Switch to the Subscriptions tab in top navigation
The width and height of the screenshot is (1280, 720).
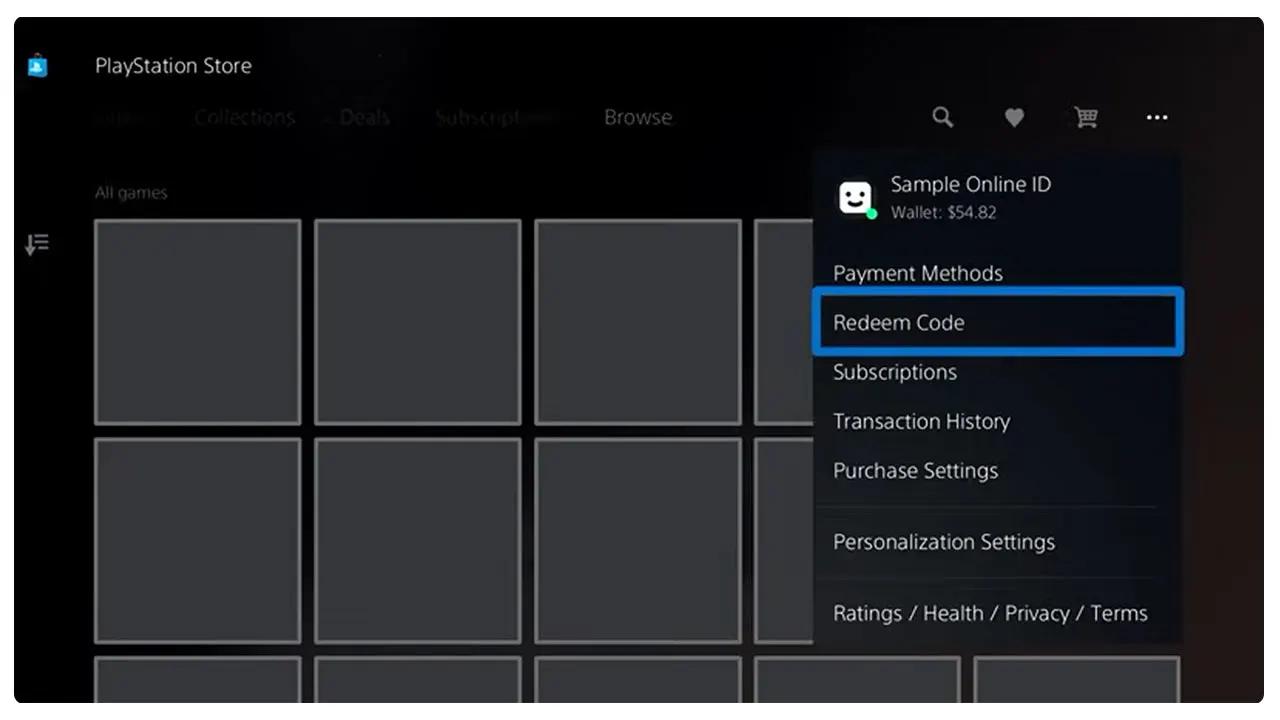pyautogui.click(x=494, y=117)
